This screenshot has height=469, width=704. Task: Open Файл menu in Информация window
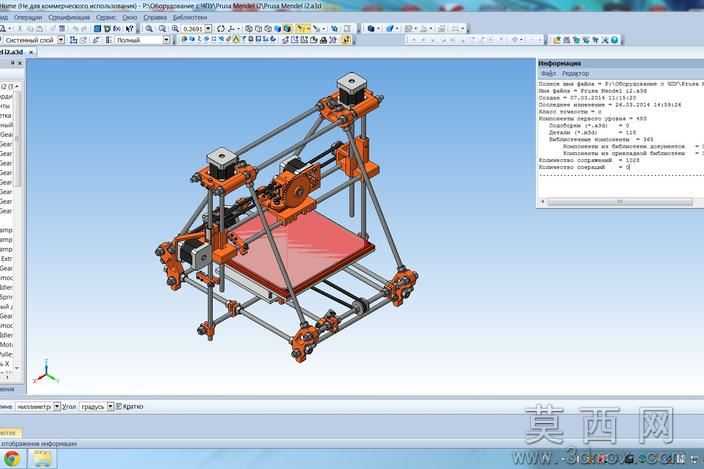coord(548,73)
